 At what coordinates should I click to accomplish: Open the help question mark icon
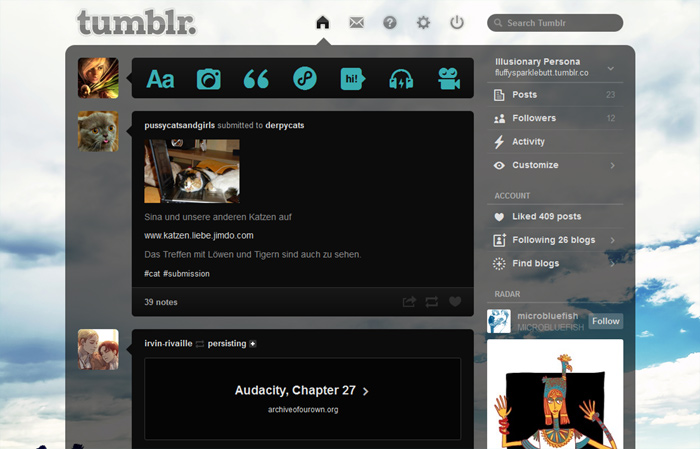pos(390,22)
